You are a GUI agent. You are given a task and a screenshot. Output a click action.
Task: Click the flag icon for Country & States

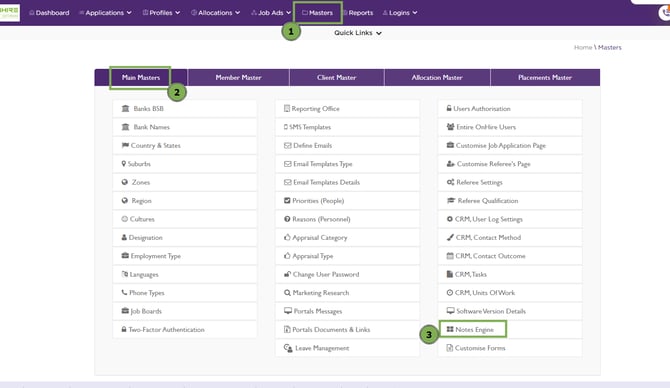coord(125,145)
